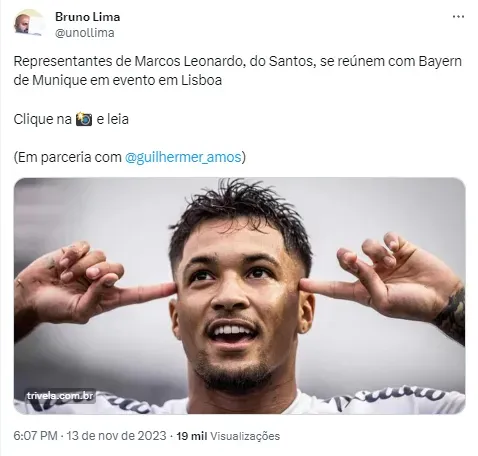Click the camera emoji in the tweet

[84, 119]
